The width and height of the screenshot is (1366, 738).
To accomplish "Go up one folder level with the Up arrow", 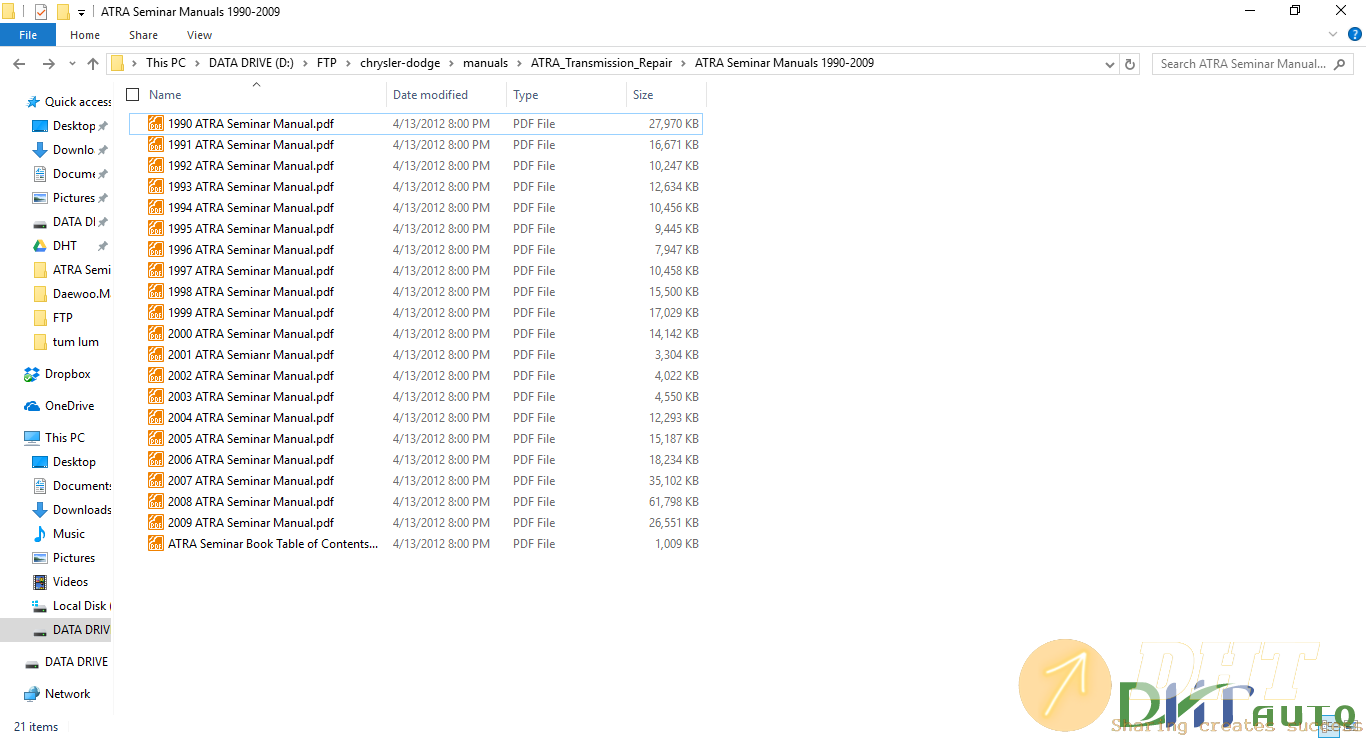I will pyautogui.click(x=93, y=63).
